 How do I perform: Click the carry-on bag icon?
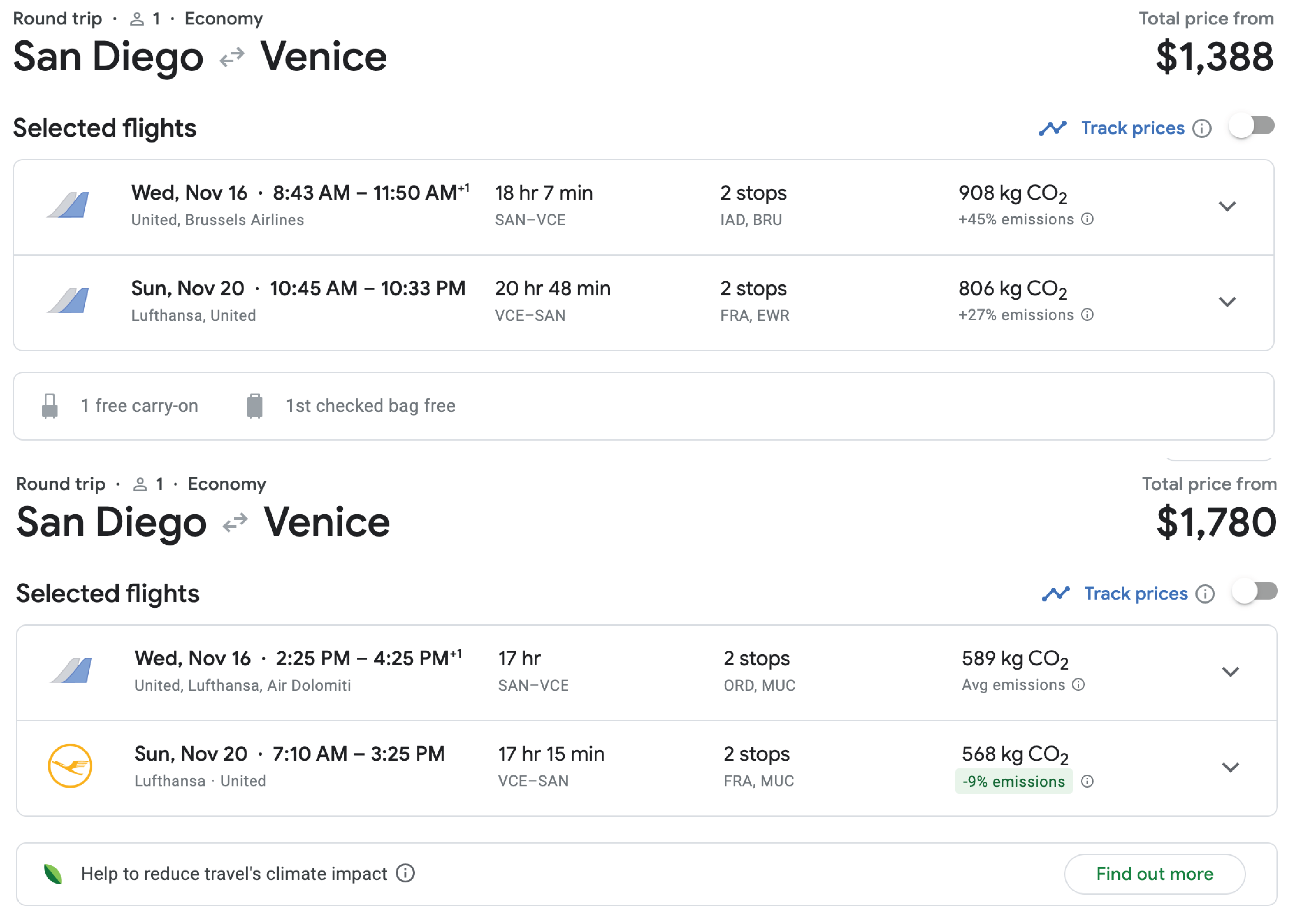[50, 406]
